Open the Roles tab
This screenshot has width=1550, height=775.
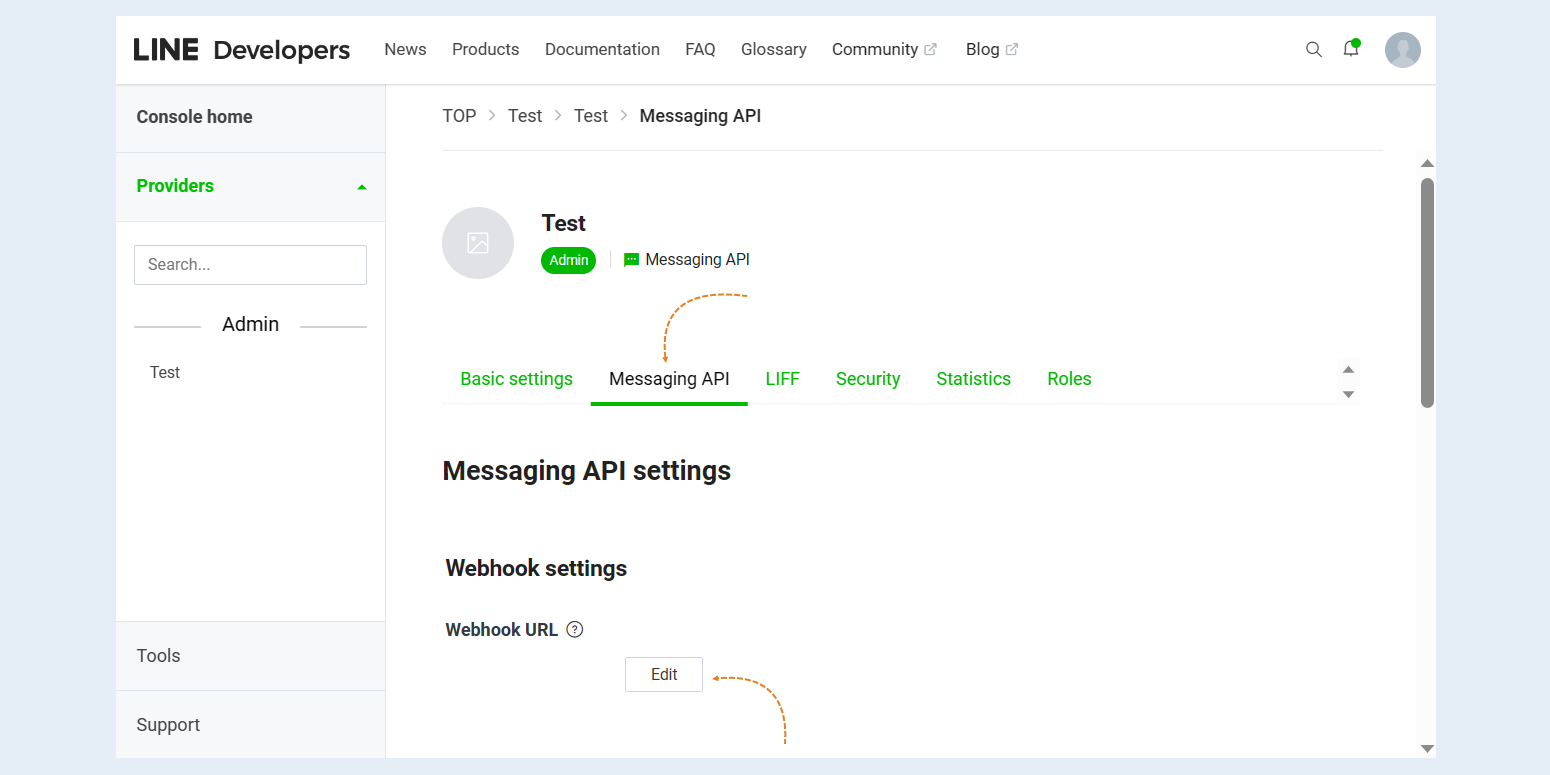1069,379
